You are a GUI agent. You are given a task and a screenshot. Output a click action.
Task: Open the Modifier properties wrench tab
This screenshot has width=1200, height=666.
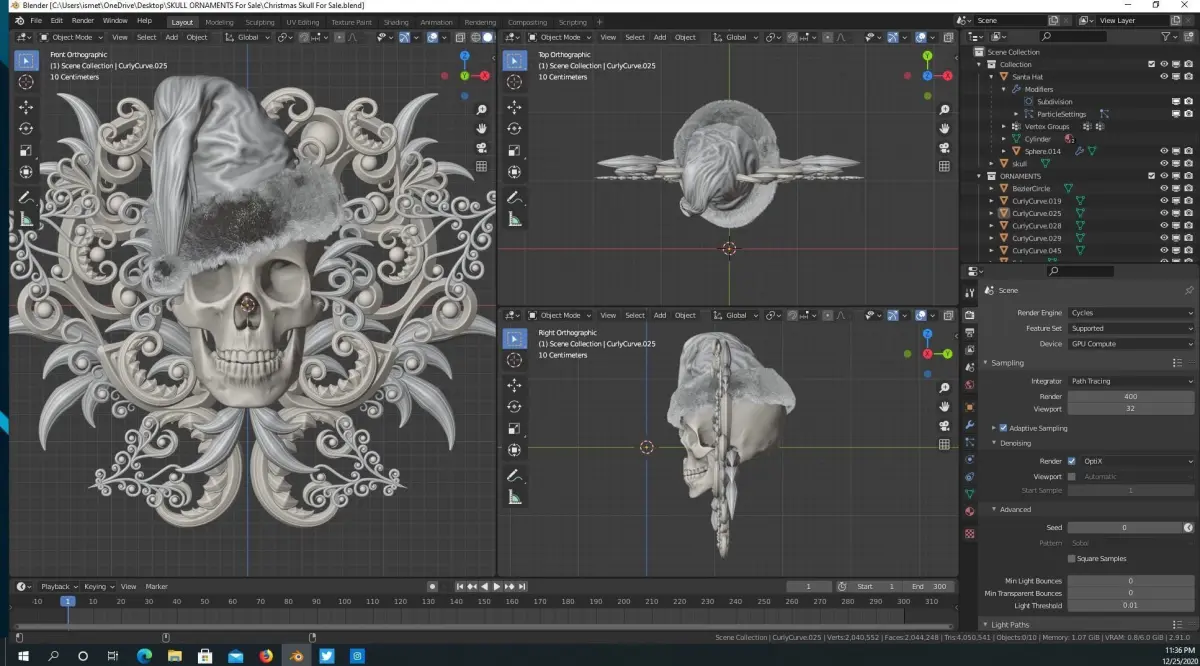(969, 425)
